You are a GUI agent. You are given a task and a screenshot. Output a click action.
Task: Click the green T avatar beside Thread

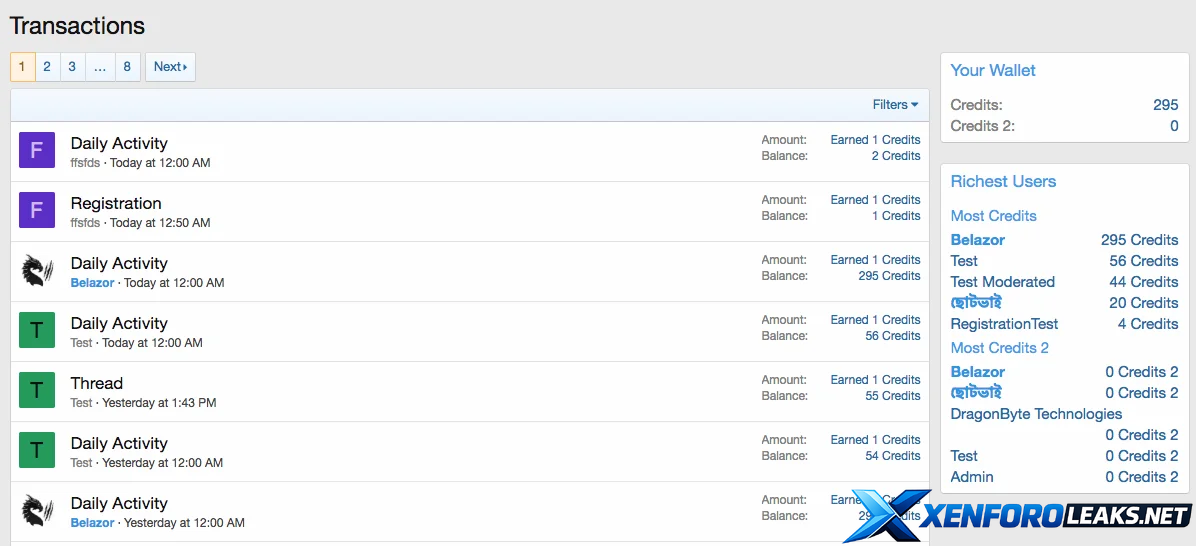pos(37,391)
